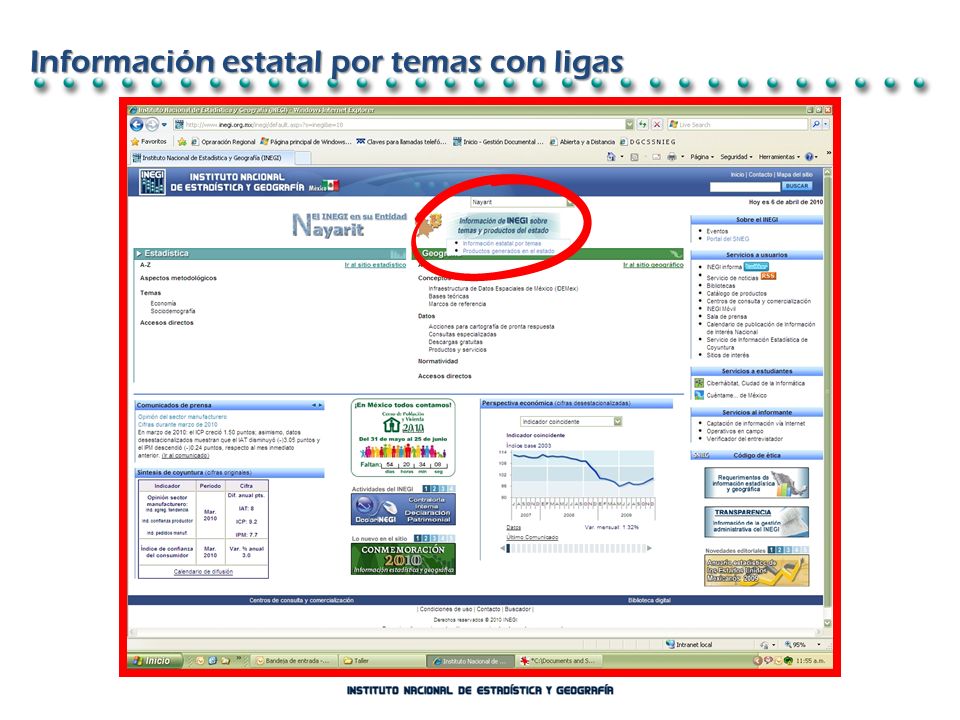The width and height of the screenshot is (960, 720).
Task: Click the browser Back arrow button
Action: tap(137, 125)
